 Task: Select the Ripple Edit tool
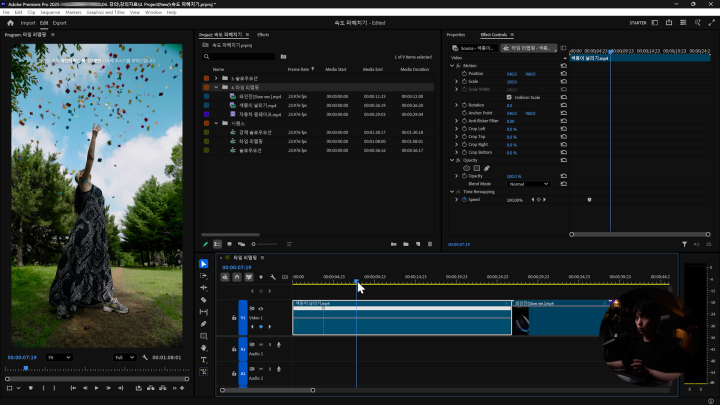point(204,288)
